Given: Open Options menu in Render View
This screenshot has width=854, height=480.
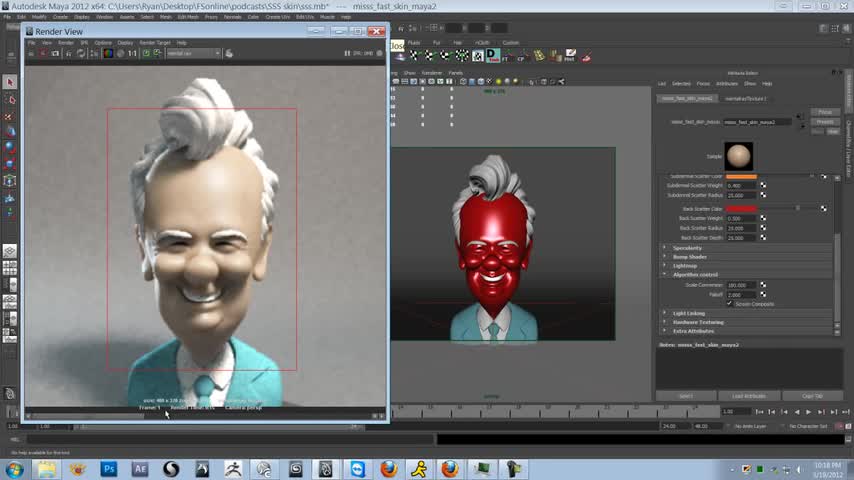Looking at the screenshot, I should coord(102,42).
